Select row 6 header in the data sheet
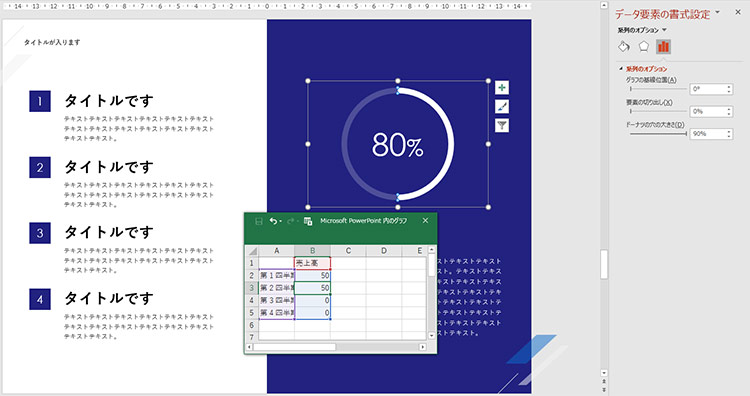 click(252, 325)
